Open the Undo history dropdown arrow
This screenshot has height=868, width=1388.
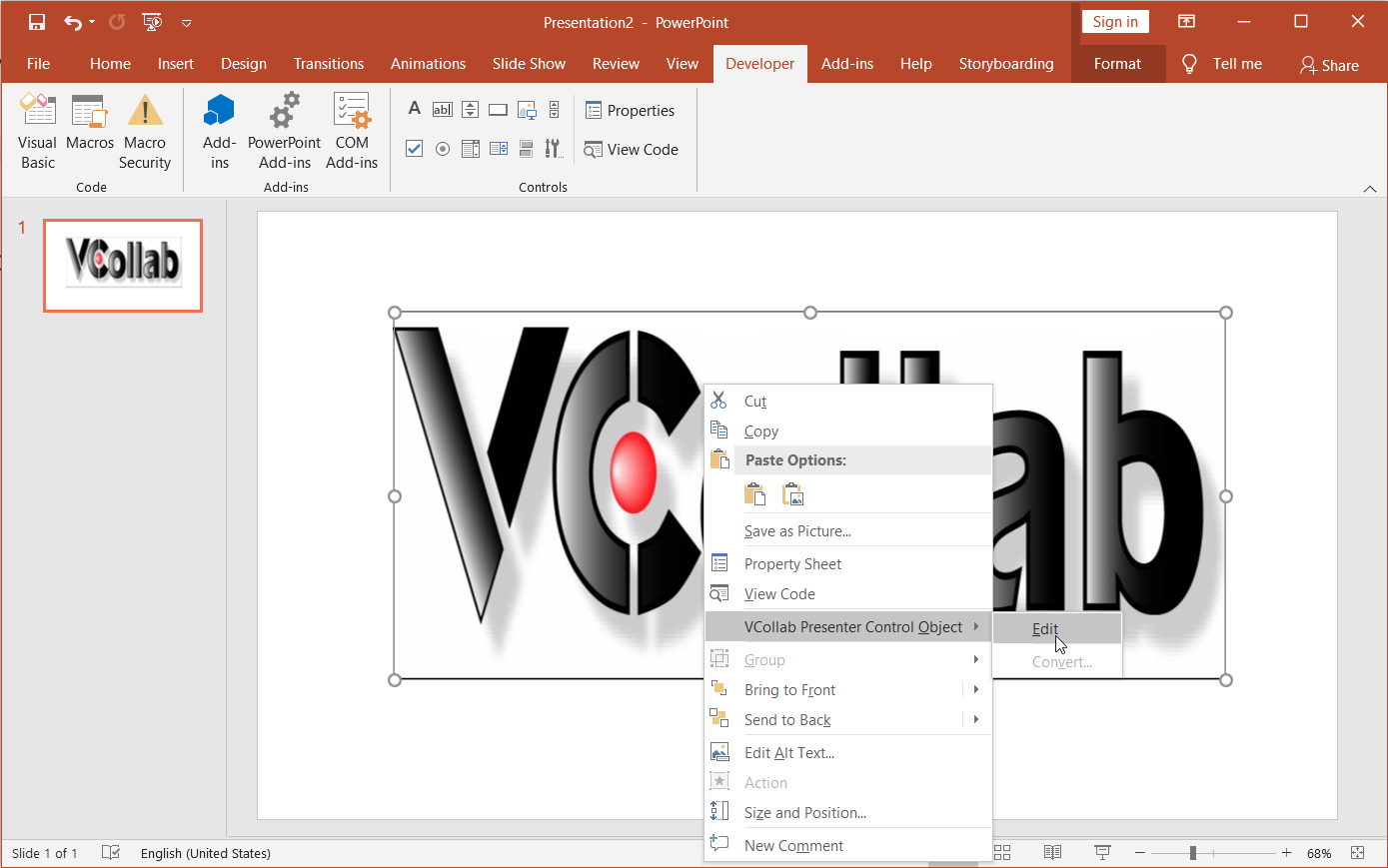coord(92,22)
